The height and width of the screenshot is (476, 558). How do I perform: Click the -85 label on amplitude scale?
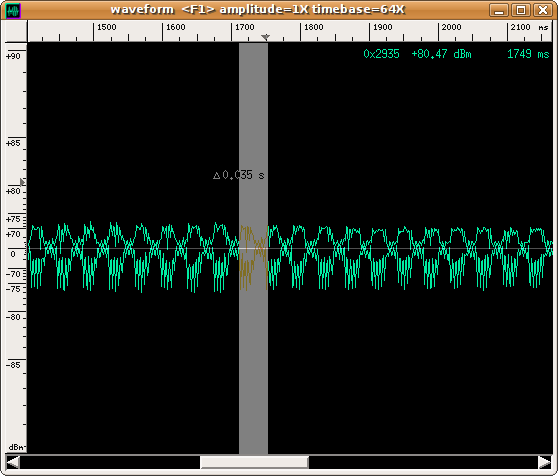click(x=13, y=365)
